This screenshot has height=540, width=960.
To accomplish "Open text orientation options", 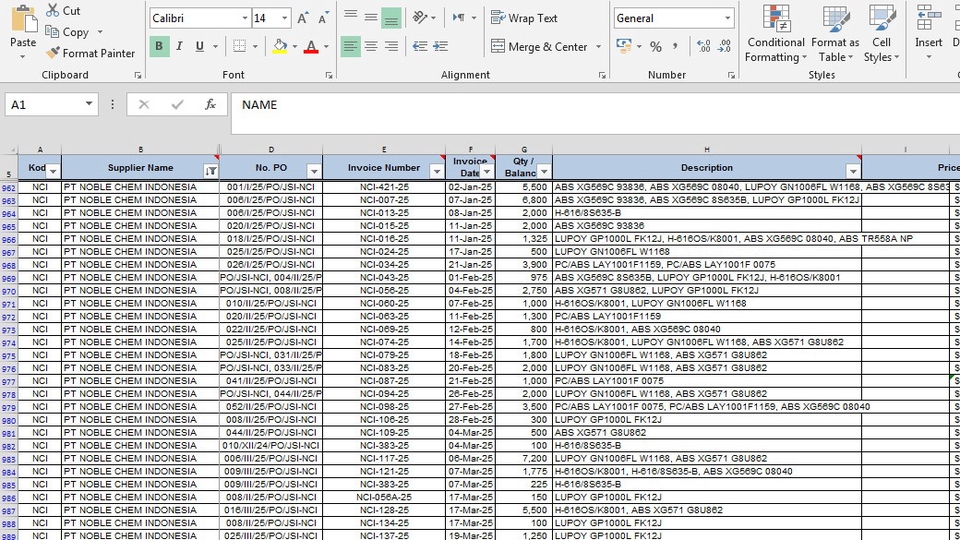I will (424, 18).
